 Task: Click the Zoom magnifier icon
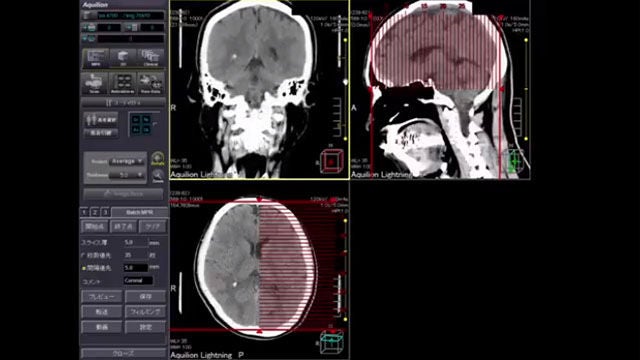point(158,176)
